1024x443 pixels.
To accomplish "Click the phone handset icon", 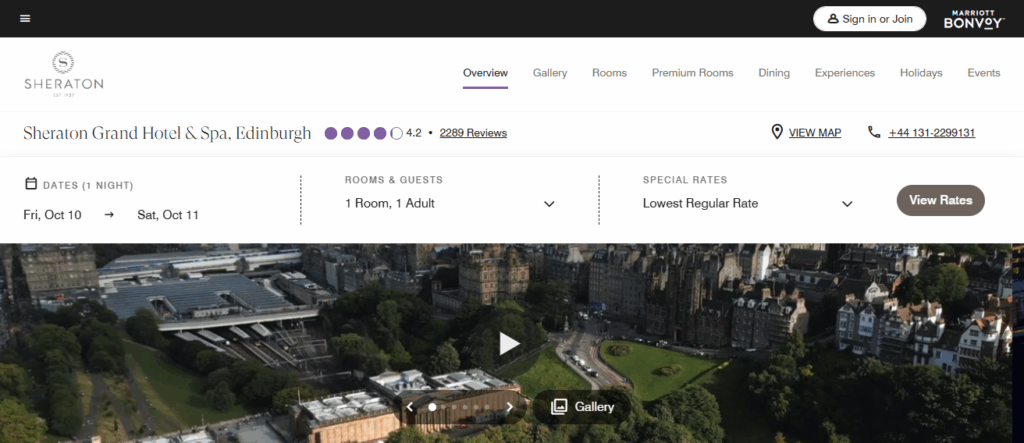I will click(x=874, y=132).
